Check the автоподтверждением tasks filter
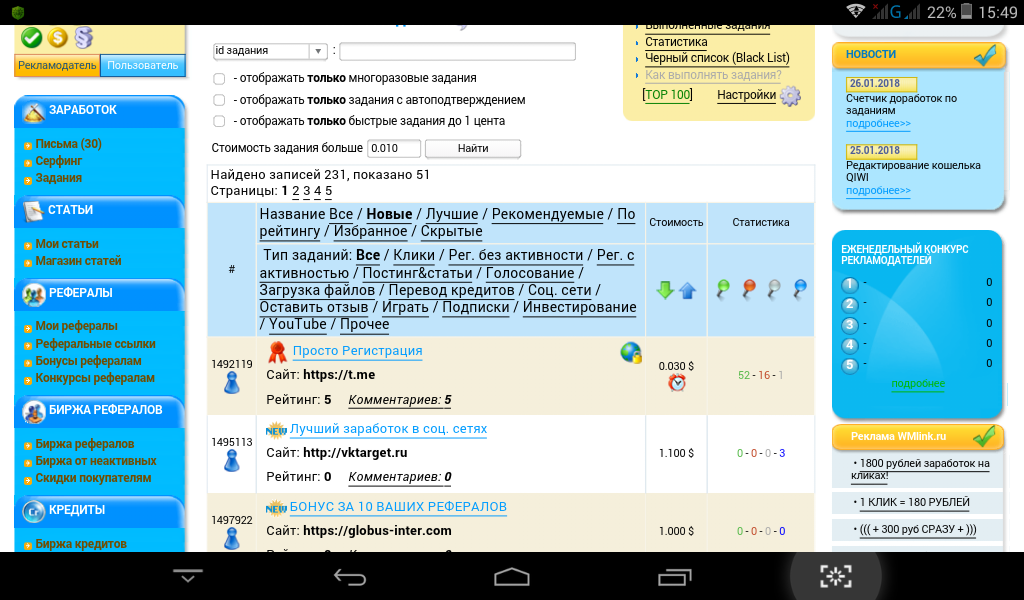This screenshot has width=1024, height=600. [219, 100]
